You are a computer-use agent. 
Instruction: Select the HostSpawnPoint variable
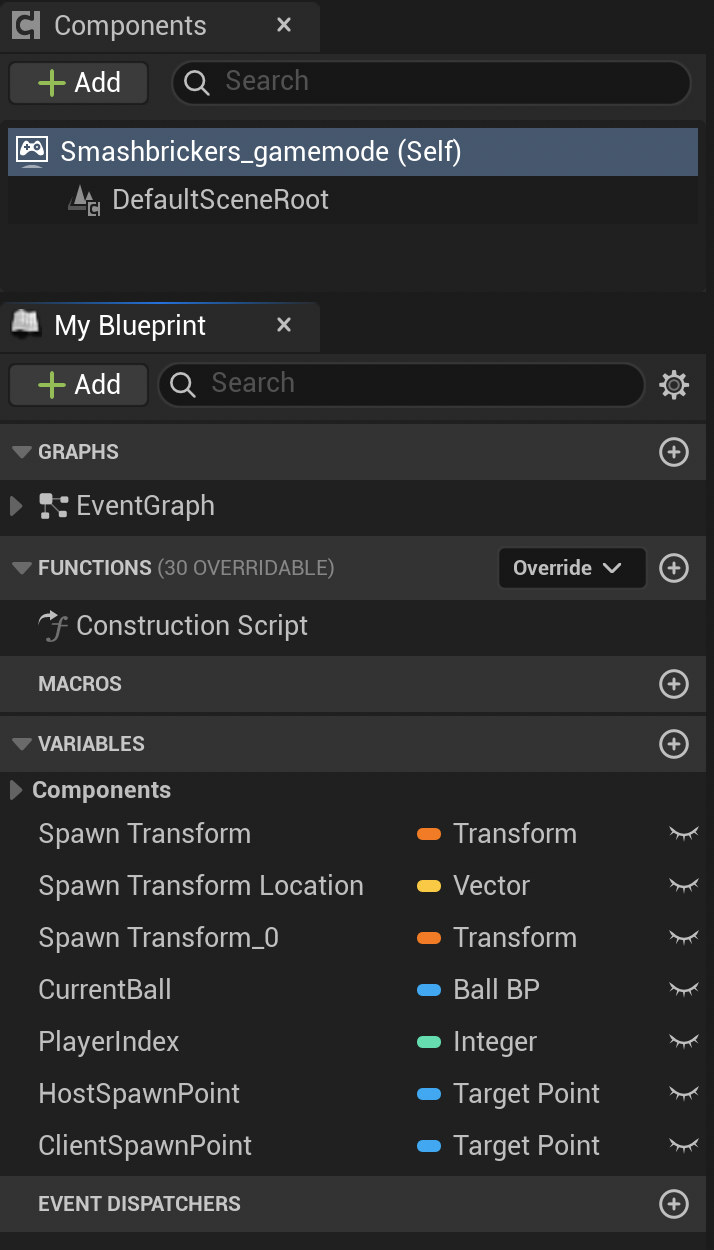tap(139, 1094)
